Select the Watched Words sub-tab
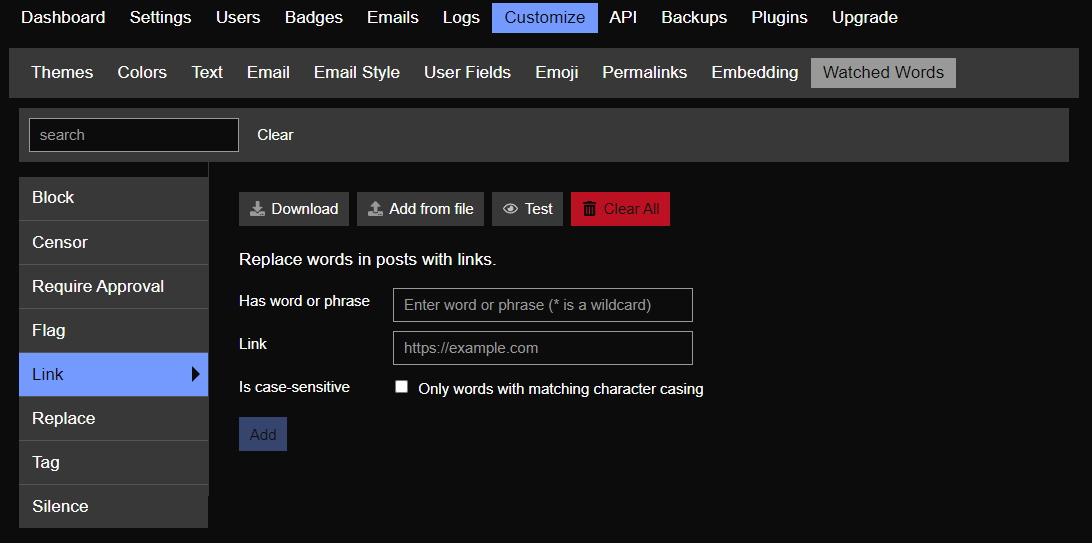 [x=883, y=72]
